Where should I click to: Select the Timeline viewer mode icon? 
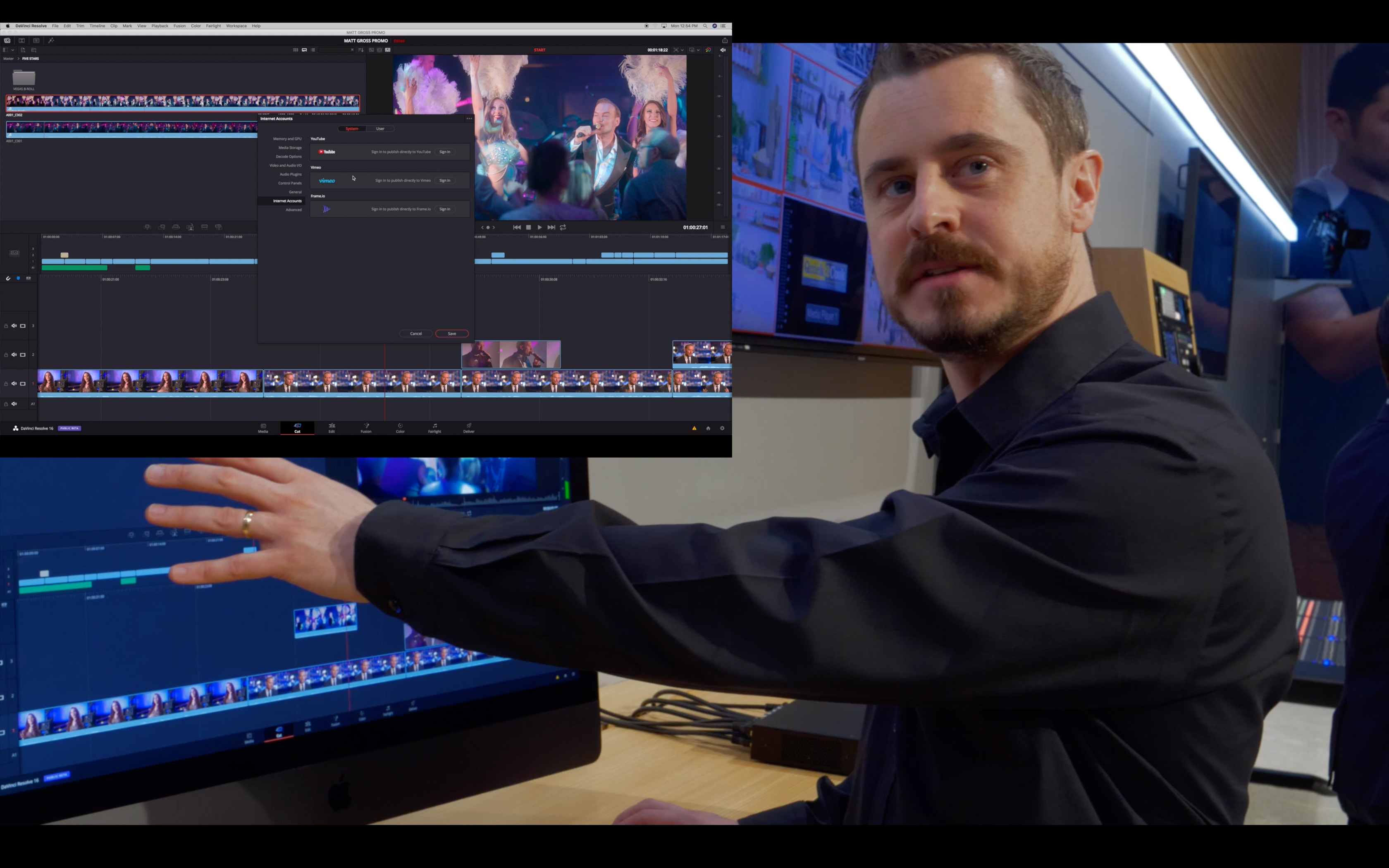tap(388, 50)
